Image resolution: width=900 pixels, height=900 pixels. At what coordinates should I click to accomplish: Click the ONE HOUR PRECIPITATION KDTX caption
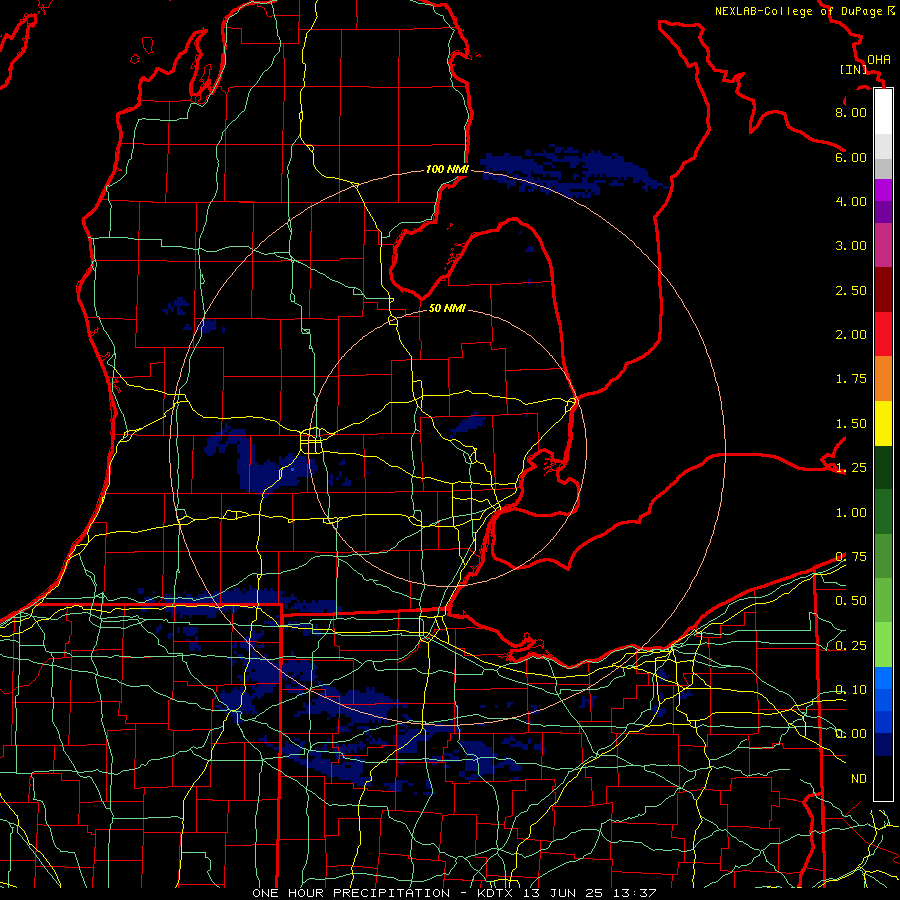pyautogui.click(x=454, y=893)
